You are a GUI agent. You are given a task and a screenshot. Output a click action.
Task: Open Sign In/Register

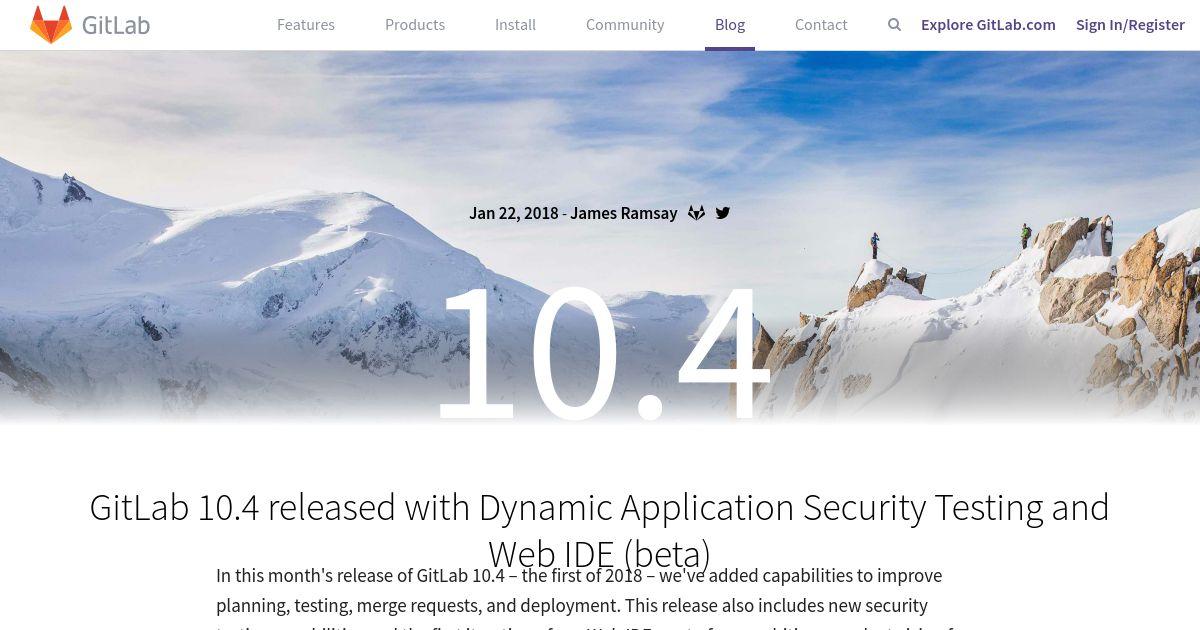tap(1130, 25)
